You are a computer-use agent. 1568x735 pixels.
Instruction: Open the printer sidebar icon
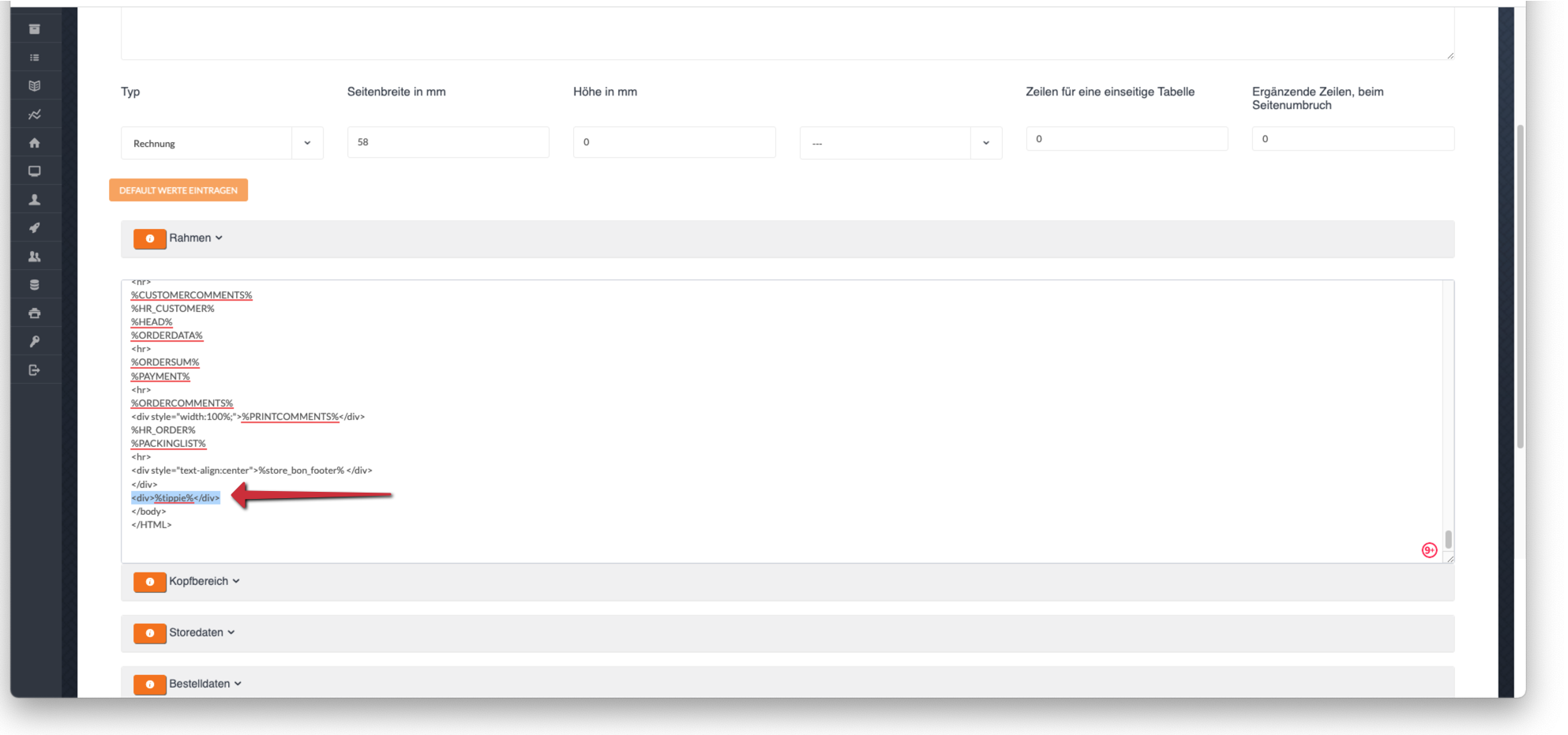tap(34, 313)
